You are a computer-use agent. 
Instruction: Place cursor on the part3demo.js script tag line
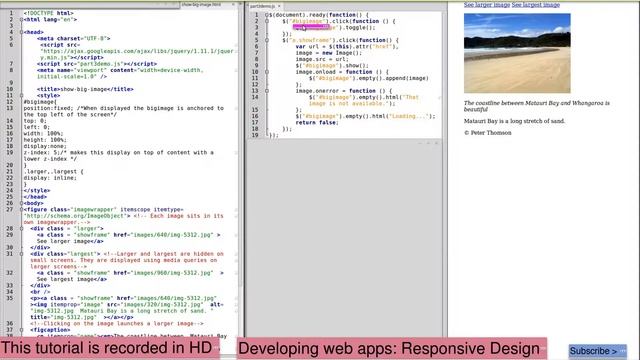(97, 64)
